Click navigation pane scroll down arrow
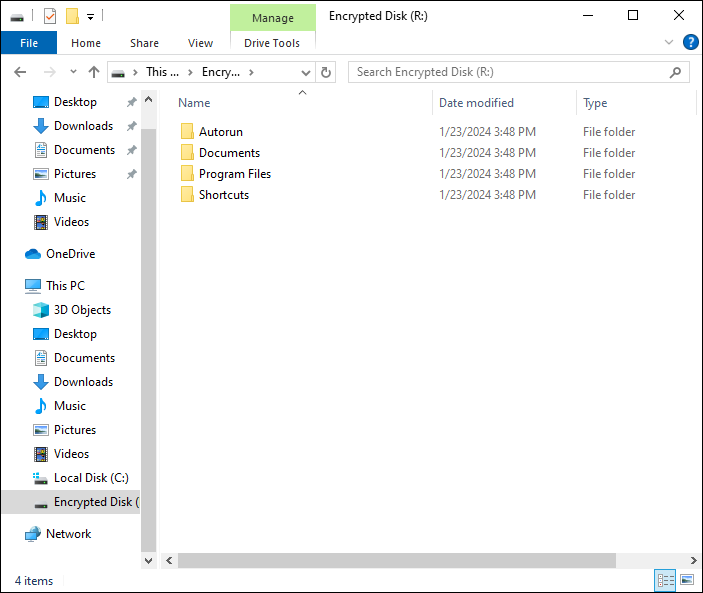Image resolution: width=703 pixels, height=593 pixels. click(x=148, y=561)
